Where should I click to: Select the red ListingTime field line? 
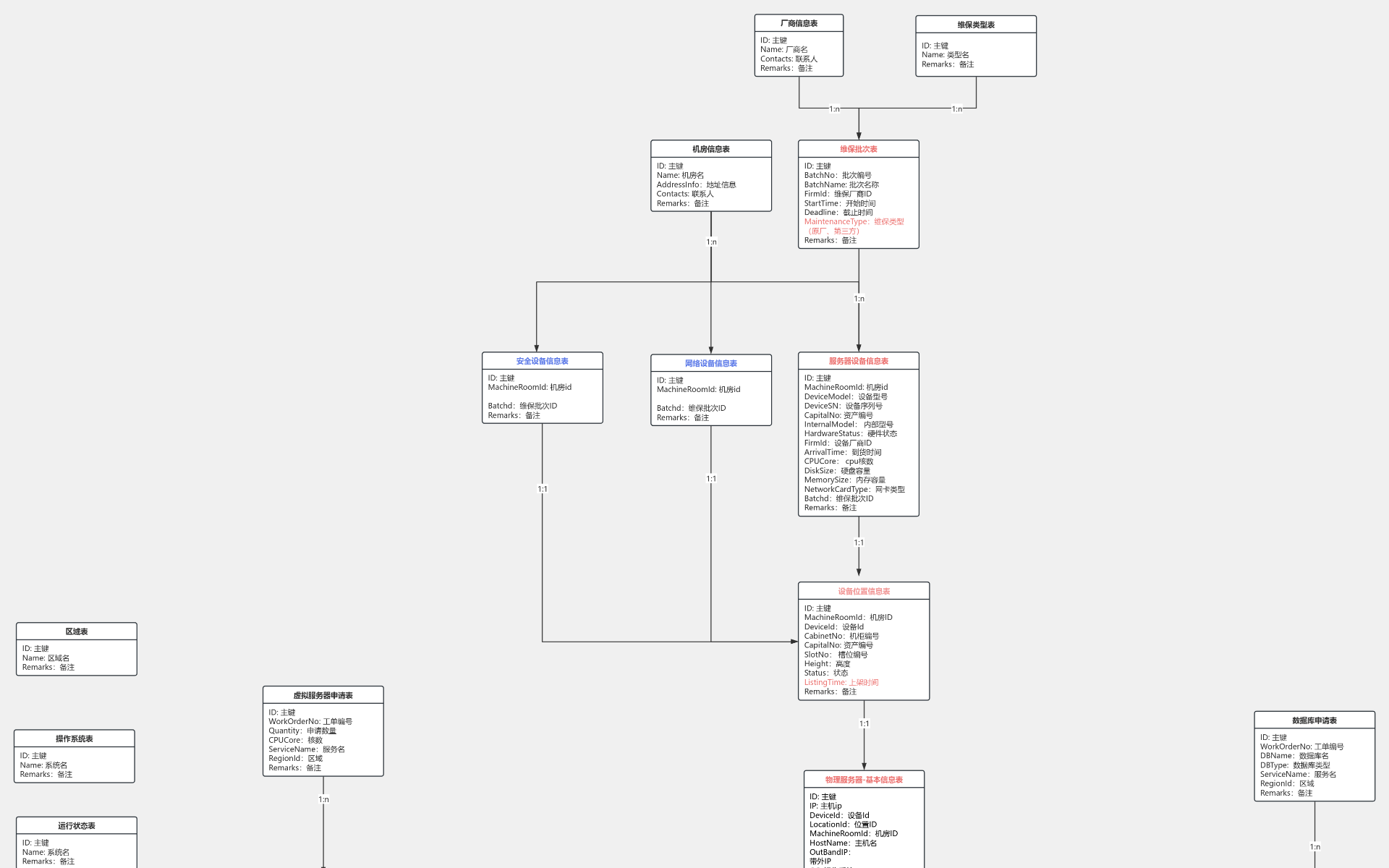841,682
